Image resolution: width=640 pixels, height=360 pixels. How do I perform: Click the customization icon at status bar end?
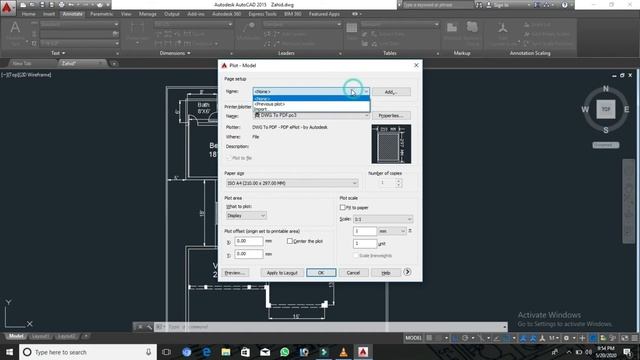(x=635, y=338)
